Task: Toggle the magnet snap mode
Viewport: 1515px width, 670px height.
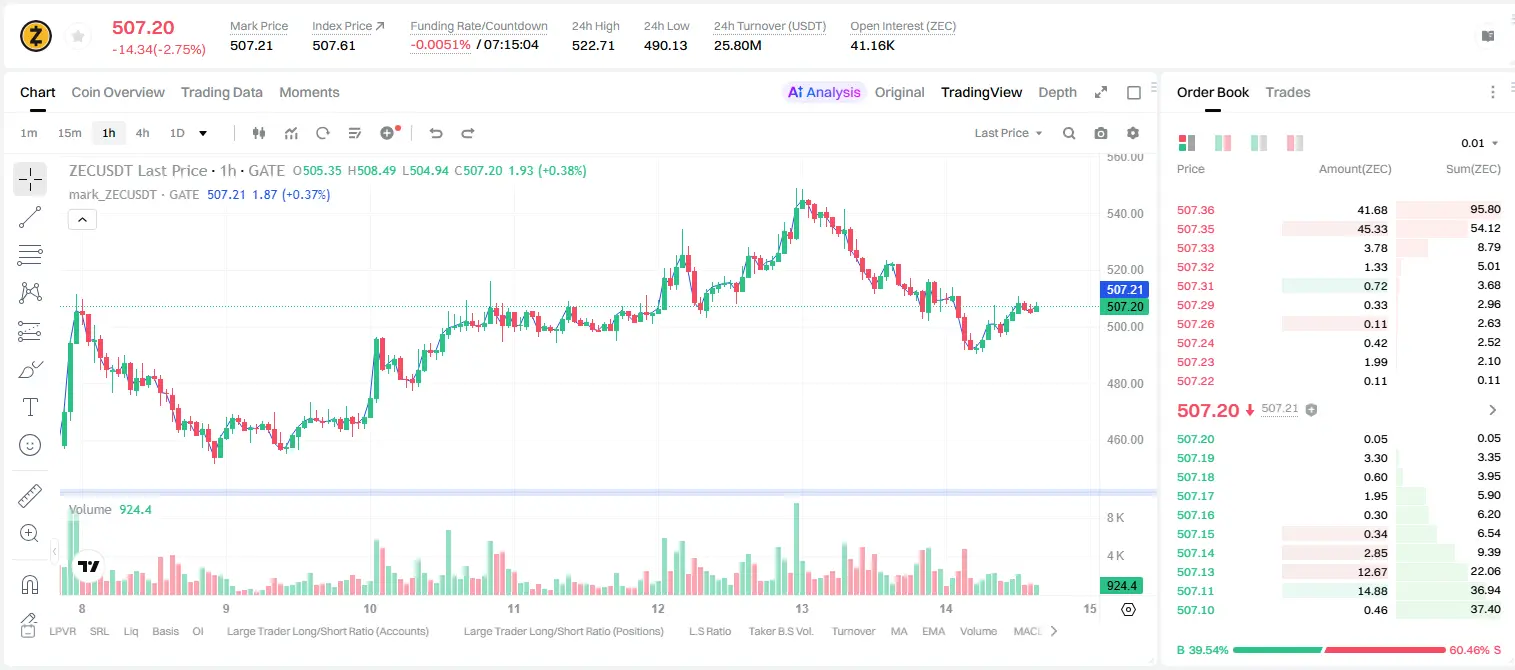Action: pyautogui.click(x=30, y=584)
